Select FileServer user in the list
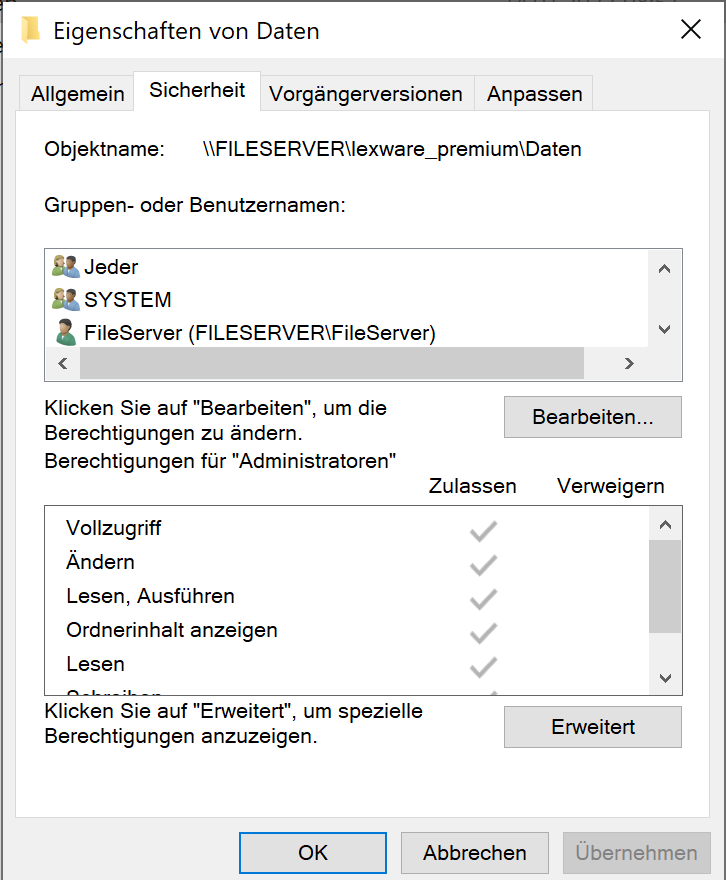 tap(260, 333)
